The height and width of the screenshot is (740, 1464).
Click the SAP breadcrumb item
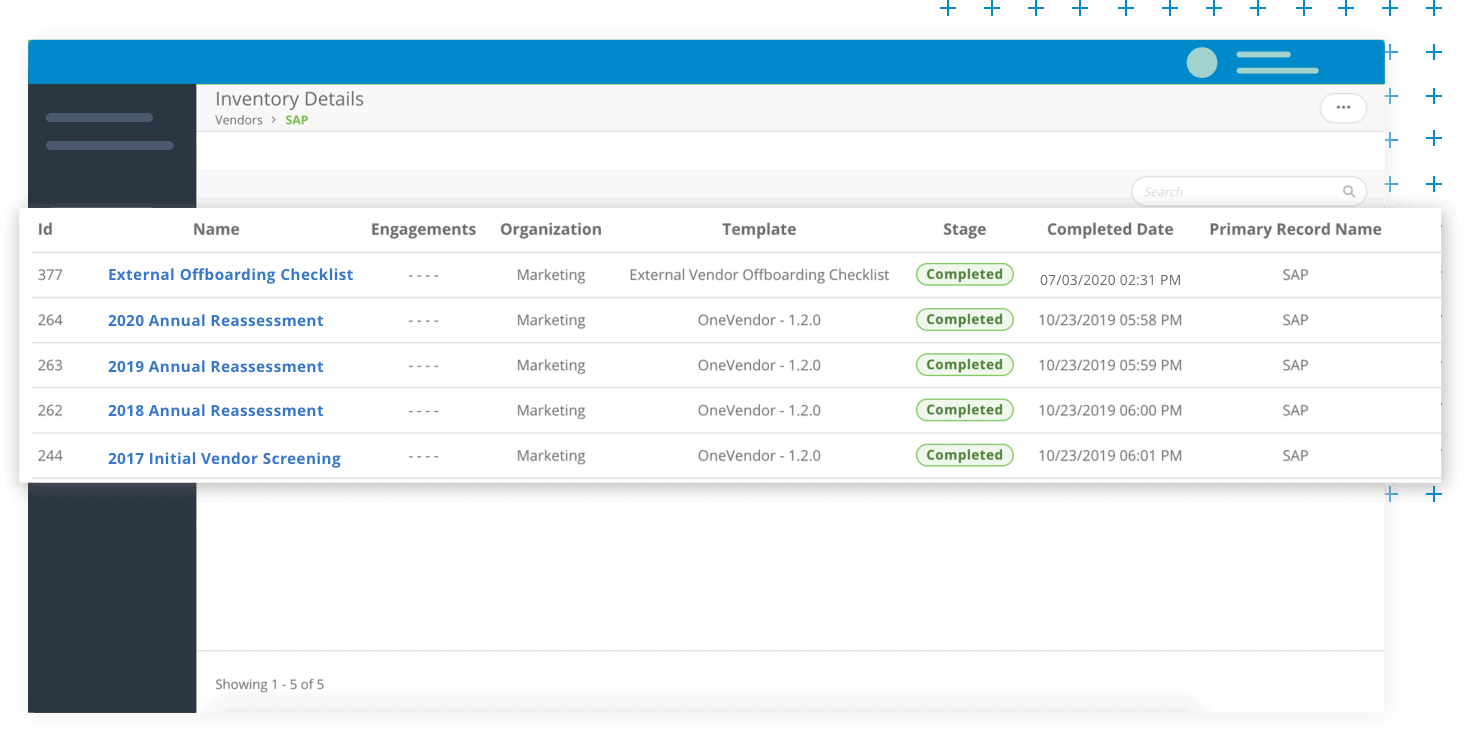pyautogui.click(x=297, y=120)
